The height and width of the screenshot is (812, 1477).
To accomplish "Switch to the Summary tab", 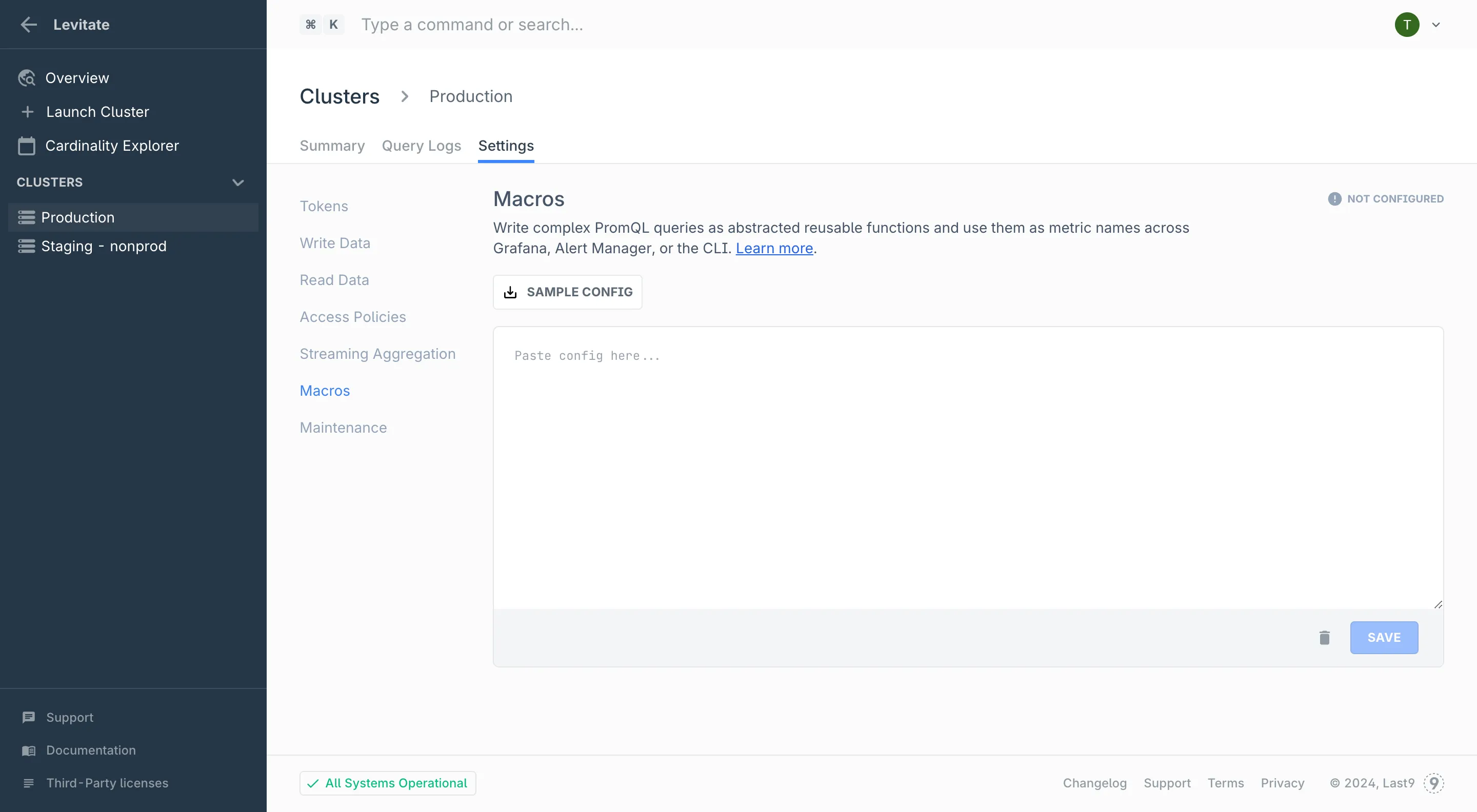I will pos(332,146).
